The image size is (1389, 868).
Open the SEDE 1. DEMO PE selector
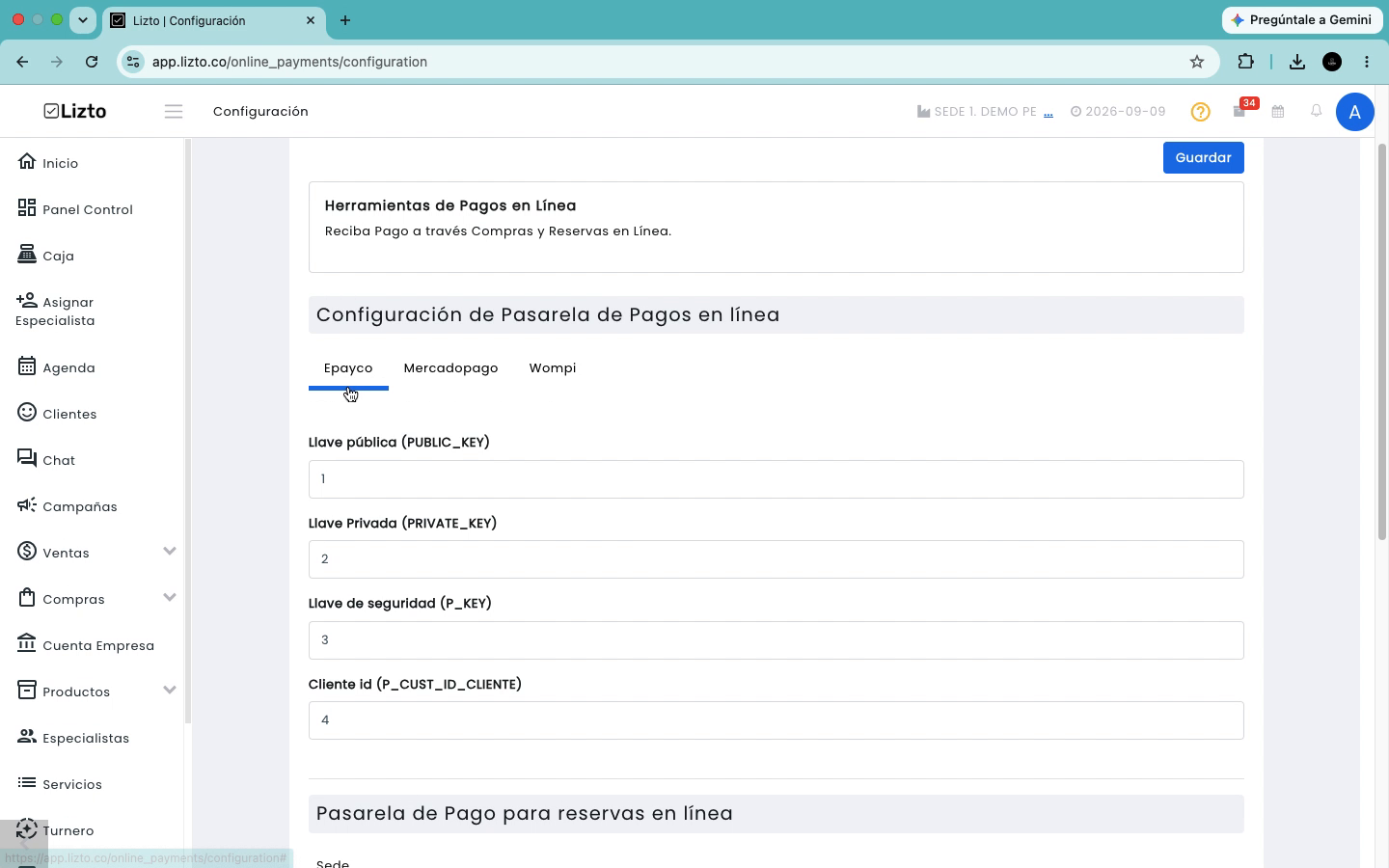pos(985,112)
